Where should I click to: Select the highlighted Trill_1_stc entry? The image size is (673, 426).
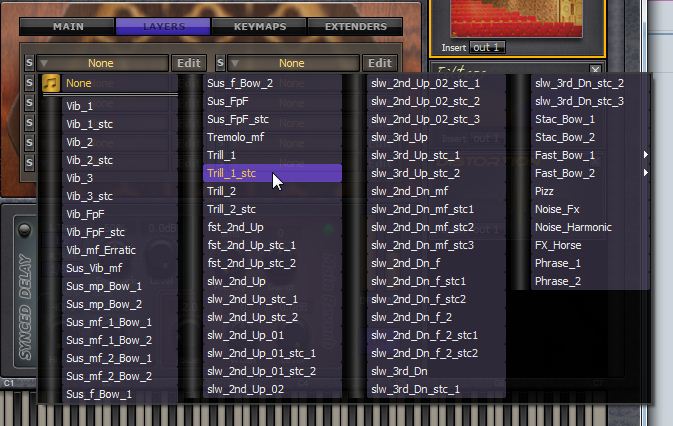(273, 173)
